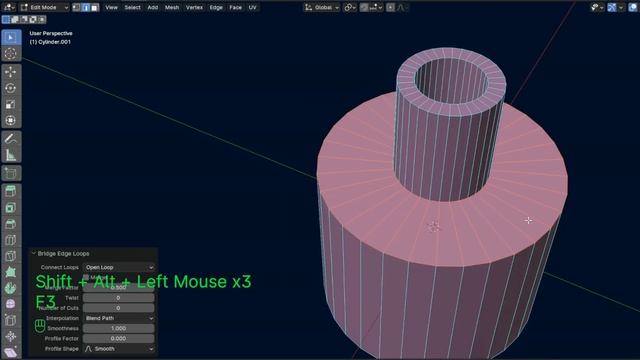640x360 pixels.
Task: Set the new-selection mode icon
Action: tap(6, 20)
